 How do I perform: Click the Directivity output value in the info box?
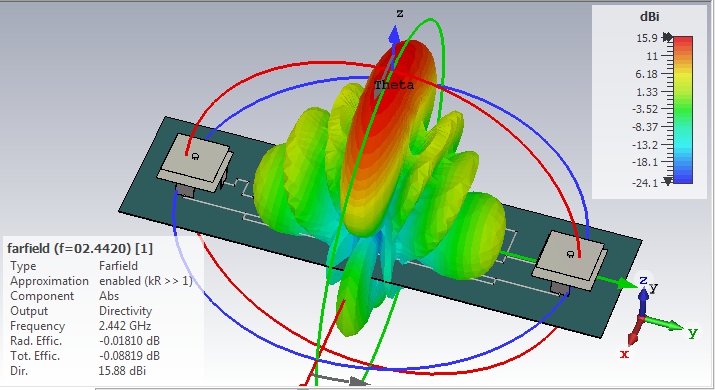tap(125, 311)
